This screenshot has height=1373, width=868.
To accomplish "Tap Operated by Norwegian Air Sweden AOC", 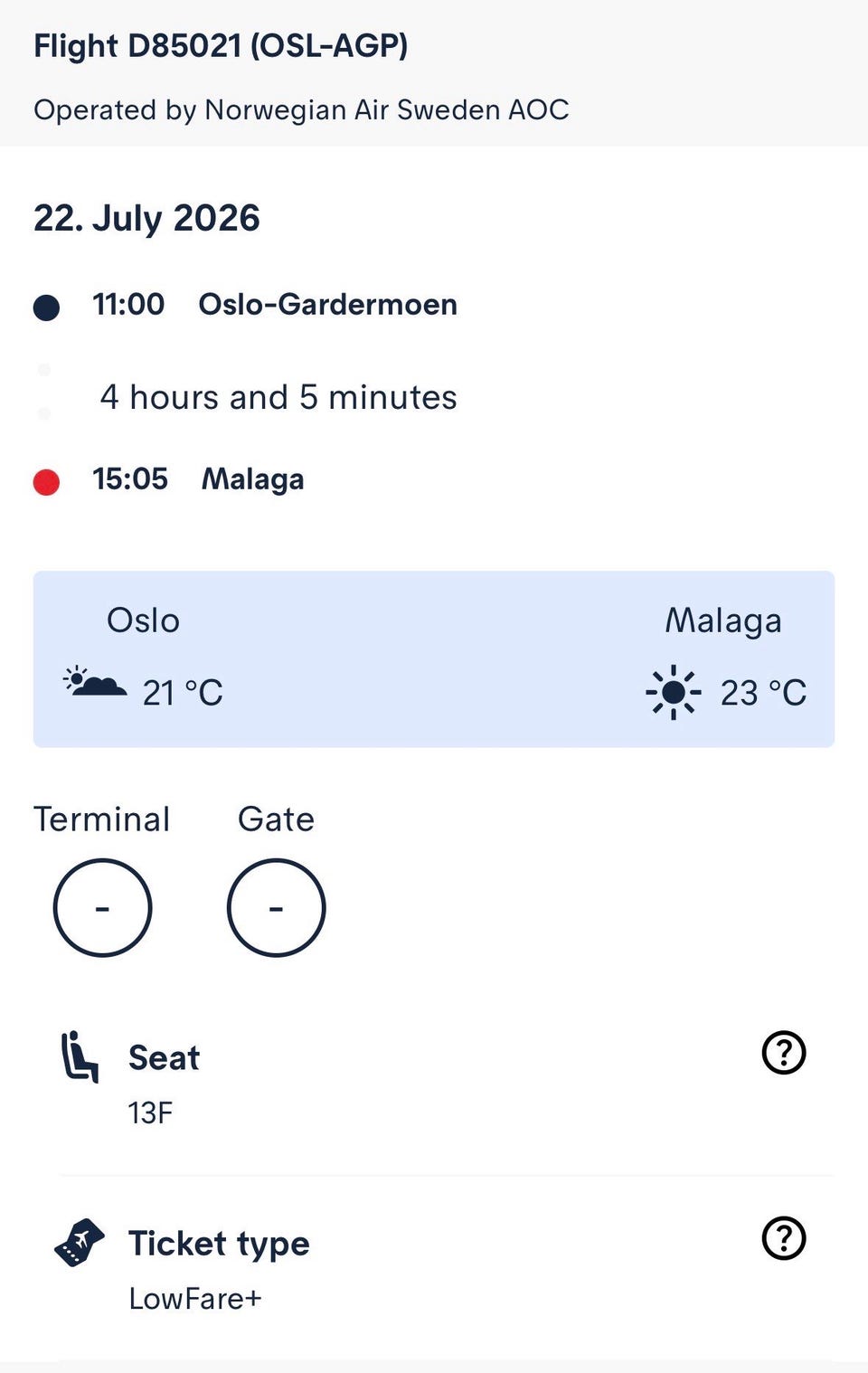I will [301, 109].
